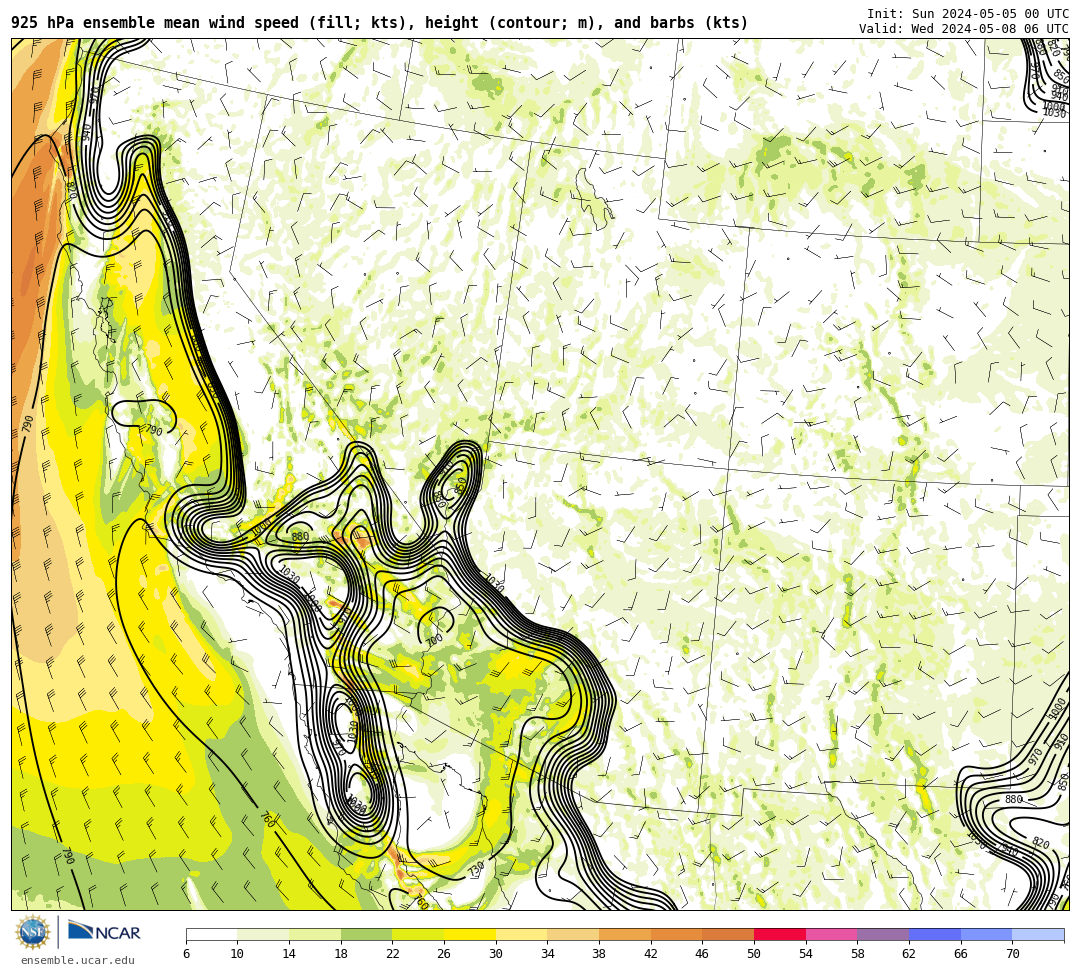Pick the periwinkle 66–70 kt segment
Viewport: 1080px width, 973px height.
point(986,934)
